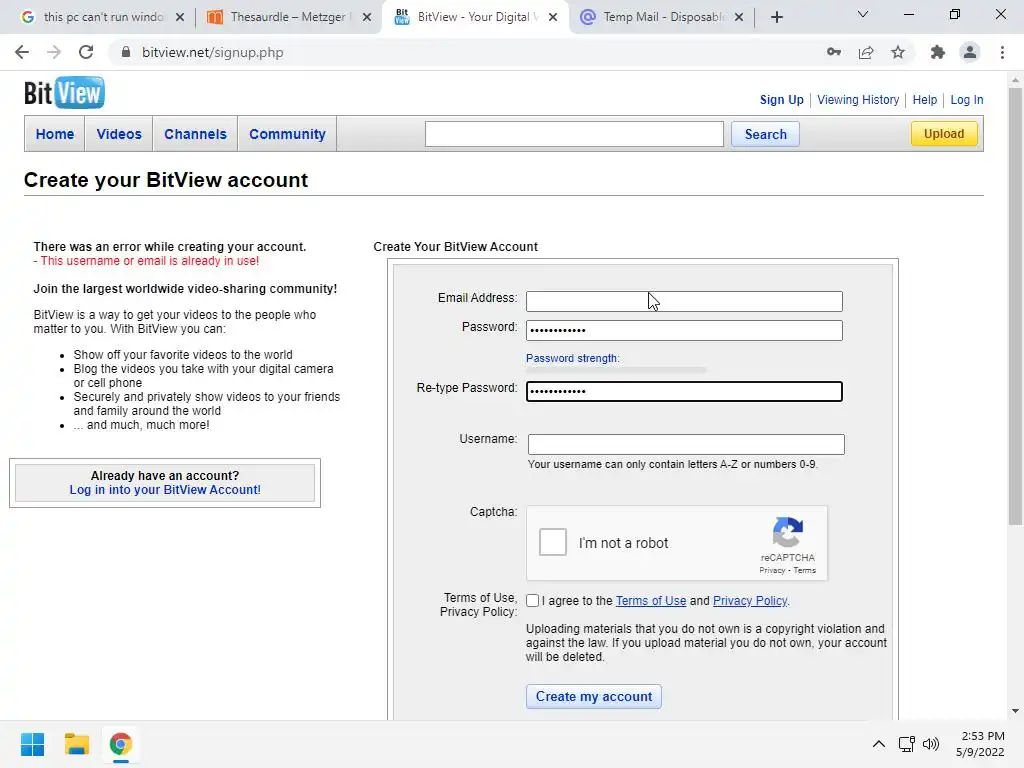Screen dimensions: 1024x768
Task: Open the Sign Up link
Action: [781, 100]
